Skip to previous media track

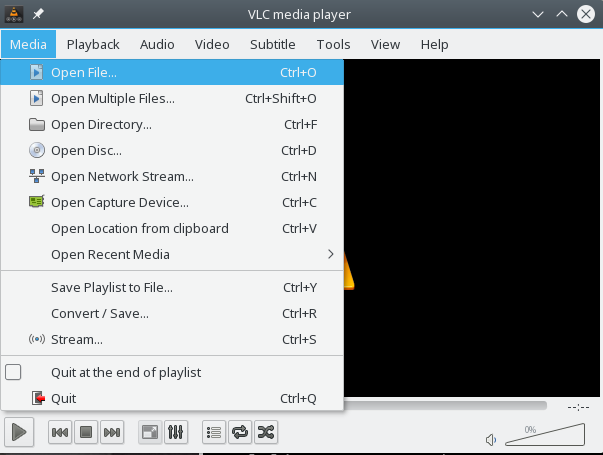pos(60,432)
